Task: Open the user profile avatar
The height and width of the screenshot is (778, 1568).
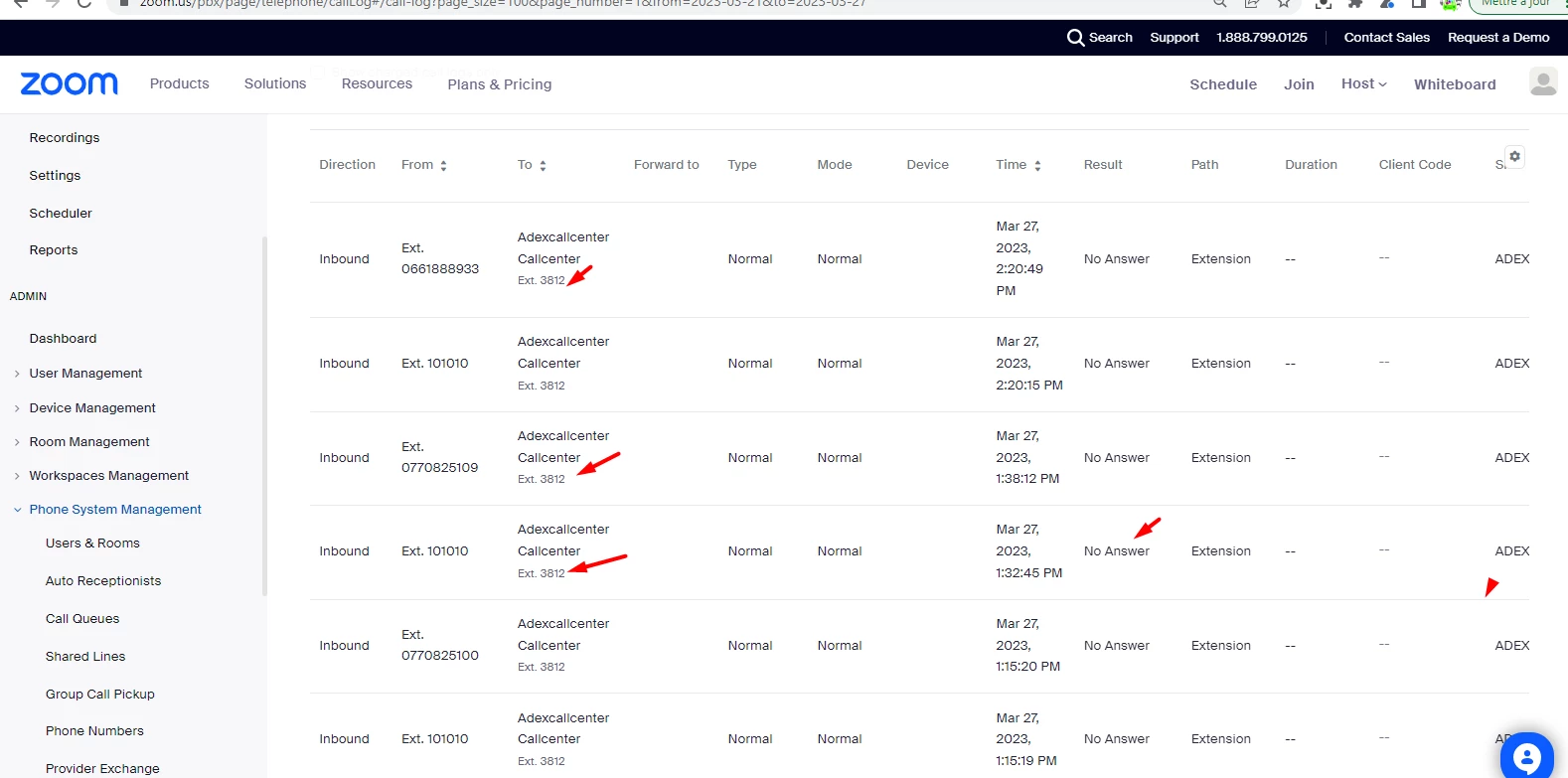Action: pyautogui.click(x=1543, y=81)
